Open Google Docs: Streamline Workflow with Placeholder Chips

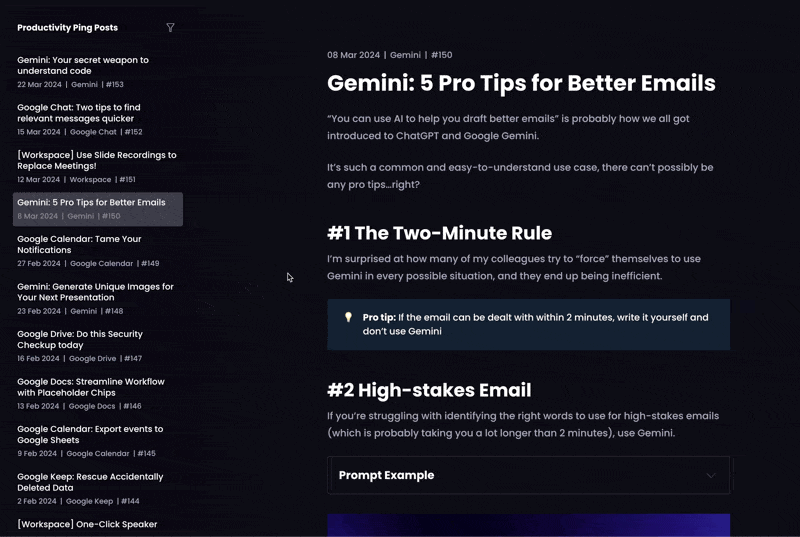coord(97,394)
